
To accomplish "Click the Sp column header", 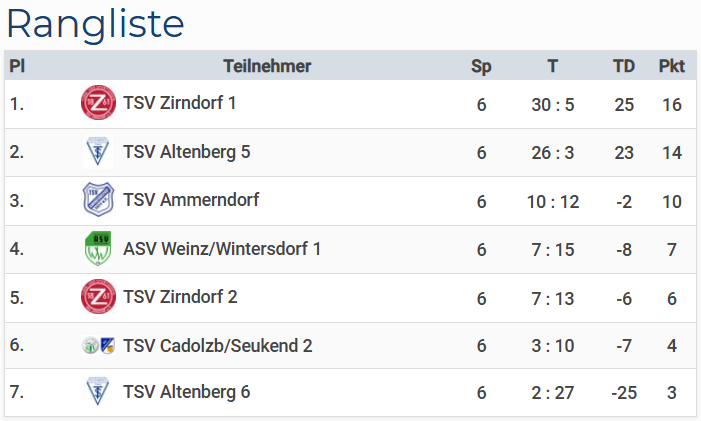I will (481, 67).
